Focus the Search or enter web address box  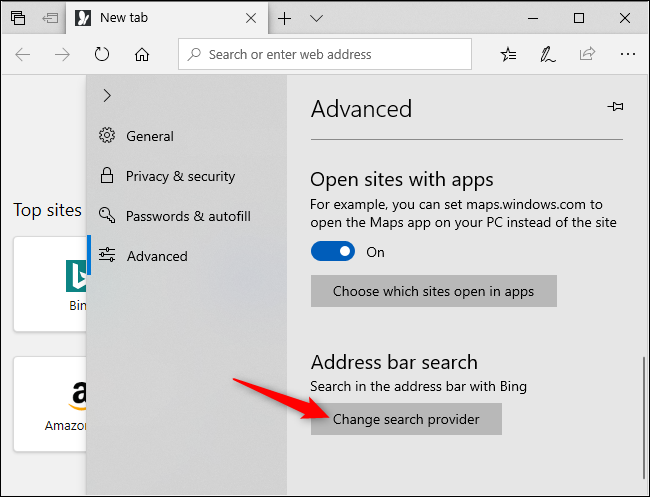pyautogui.click(x=325, y=54)
